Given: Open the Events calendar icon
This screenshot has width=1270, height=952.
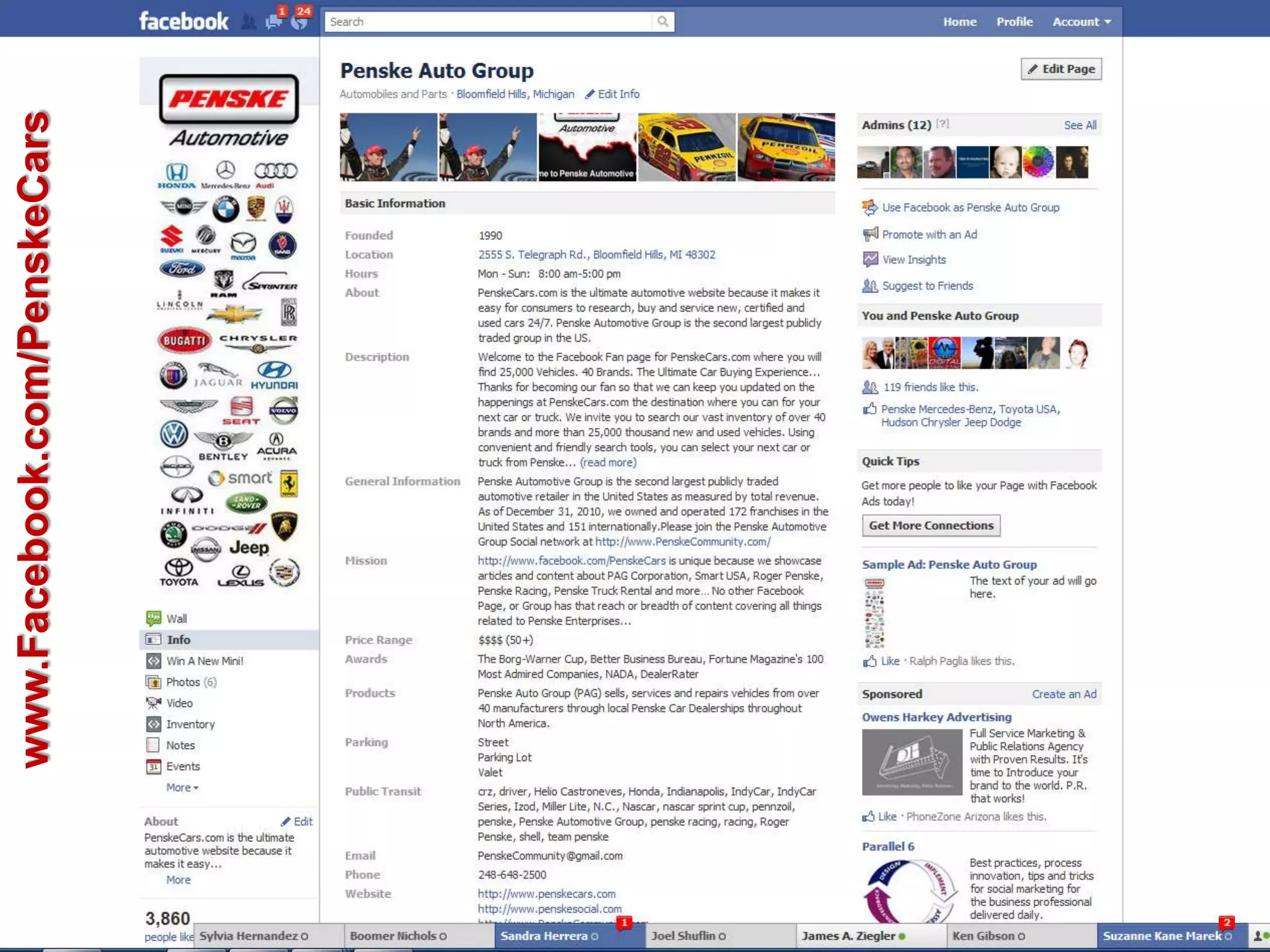Looking at the screenshot, I should pyautogui.click(x=153, y=767).
